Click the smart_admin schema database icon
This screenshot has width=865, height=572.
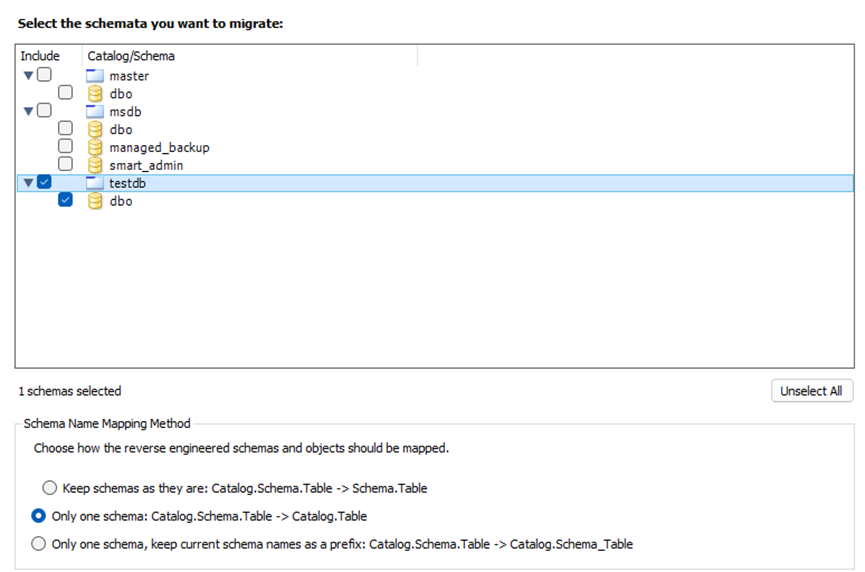point(95,166)
